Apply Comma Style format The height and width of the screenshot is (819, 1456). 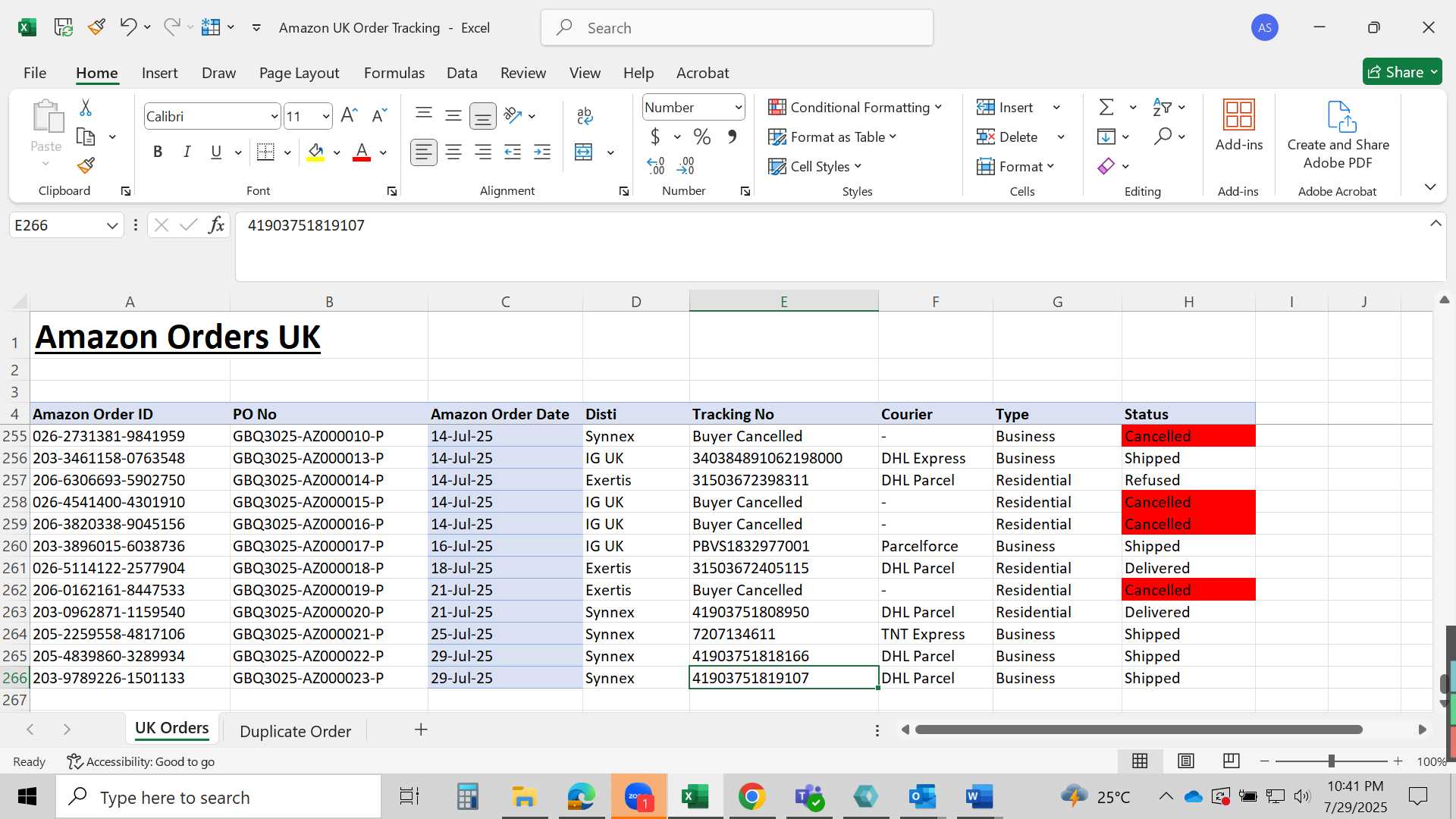click(732, 137)
